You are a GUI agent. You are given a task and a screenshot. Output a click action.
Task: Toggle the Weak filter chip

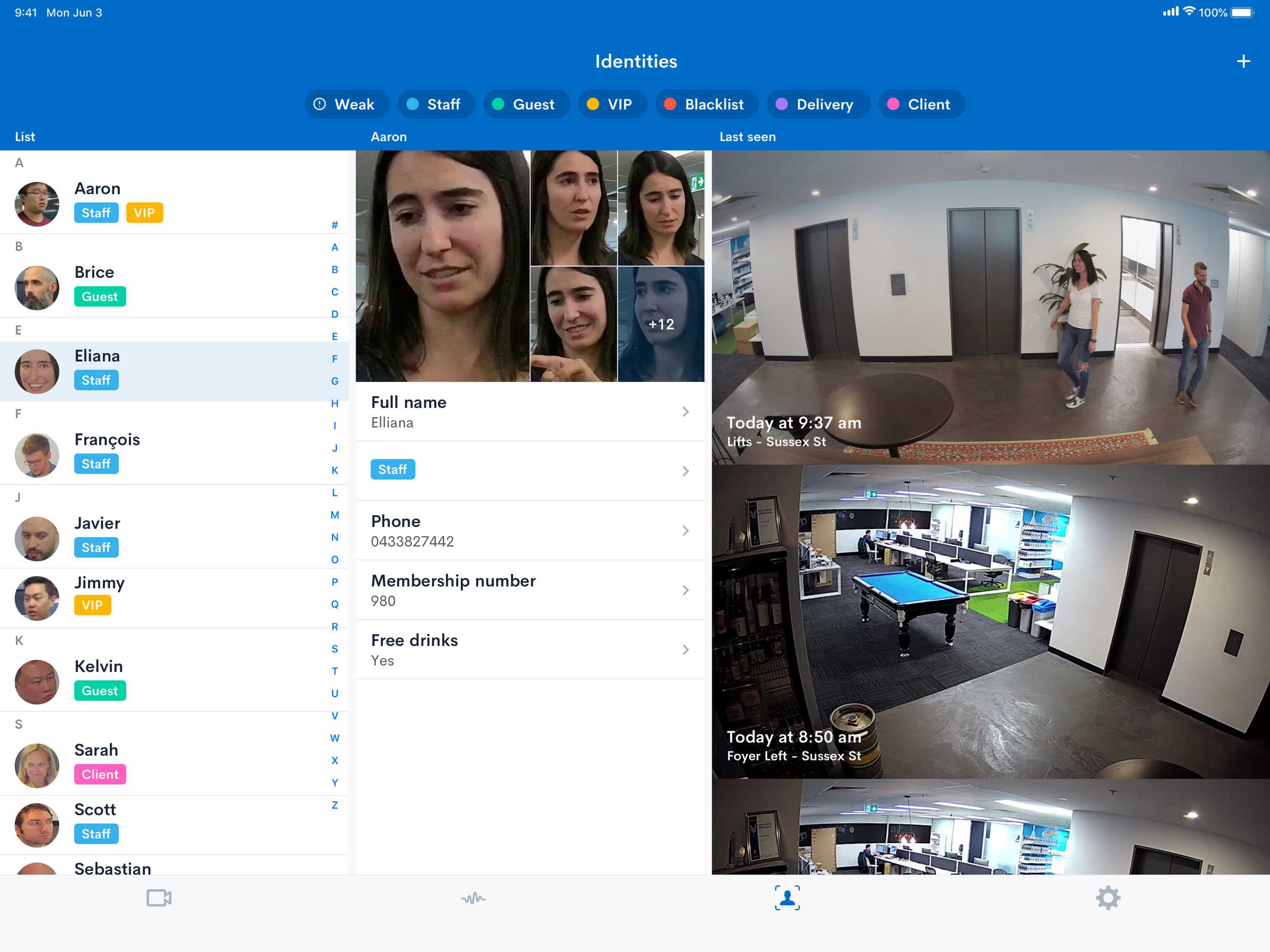coord(347,104)
